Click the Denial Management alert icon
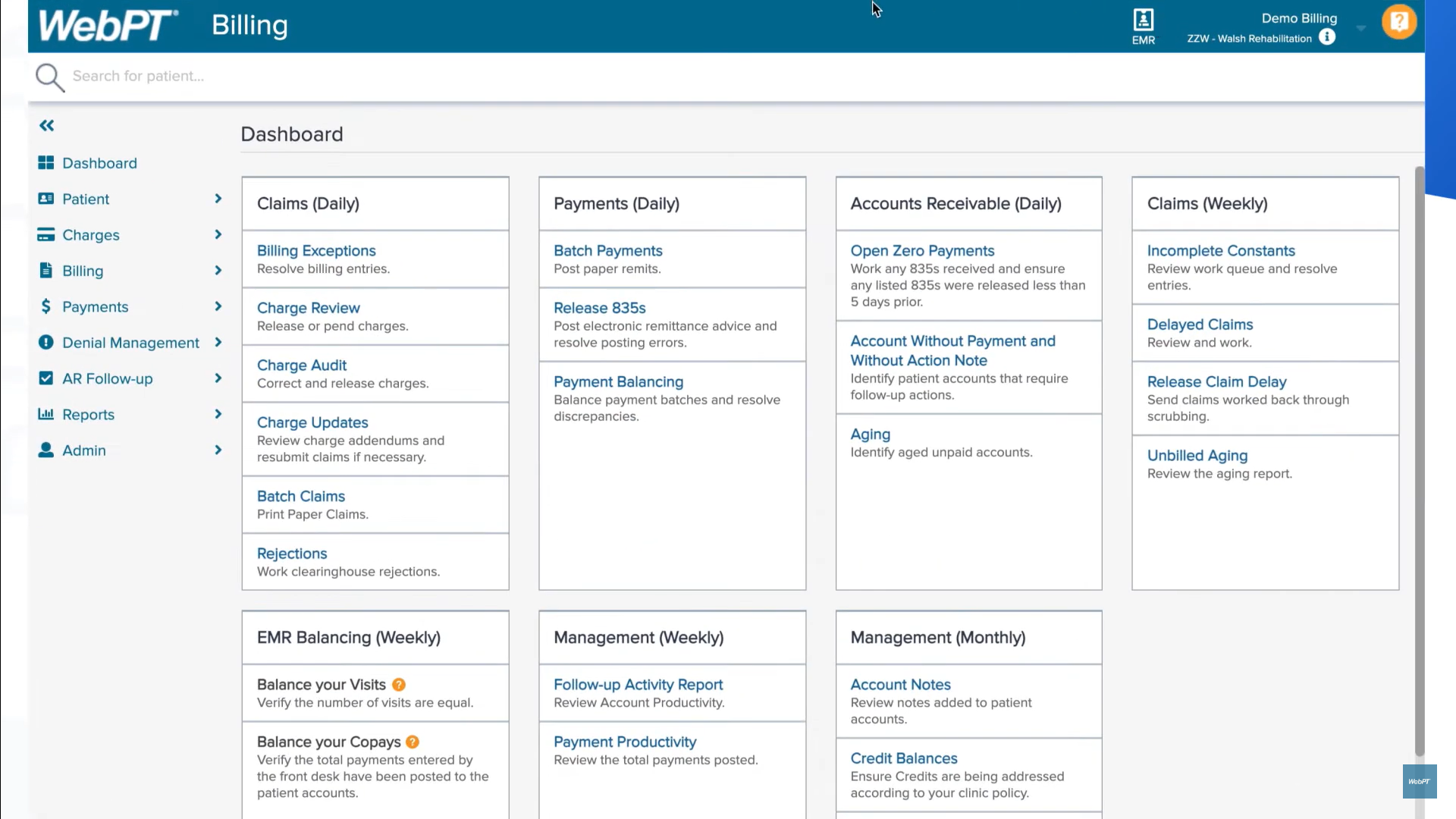 45,343
